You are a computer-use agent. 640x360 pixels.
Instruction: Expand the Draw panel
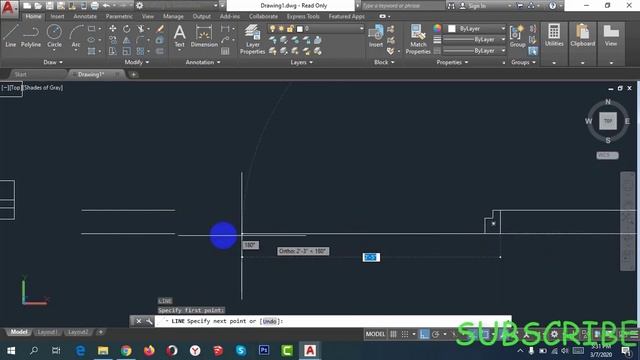[53, 62]
